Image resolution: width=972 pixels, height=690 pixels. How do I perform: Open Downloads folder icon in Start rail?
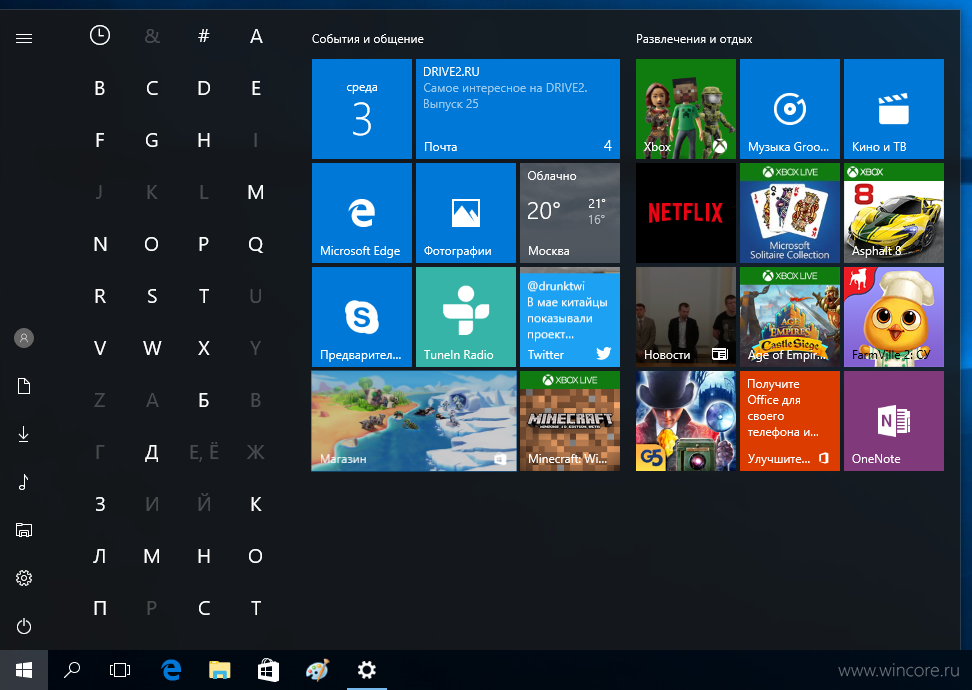[x=24, y=434]
